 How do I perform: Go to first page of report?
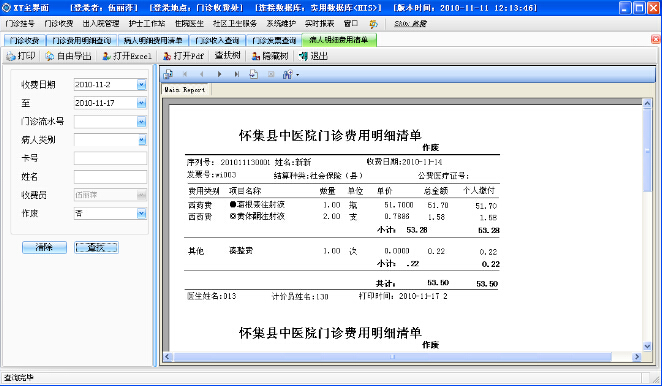coord(185,74)
